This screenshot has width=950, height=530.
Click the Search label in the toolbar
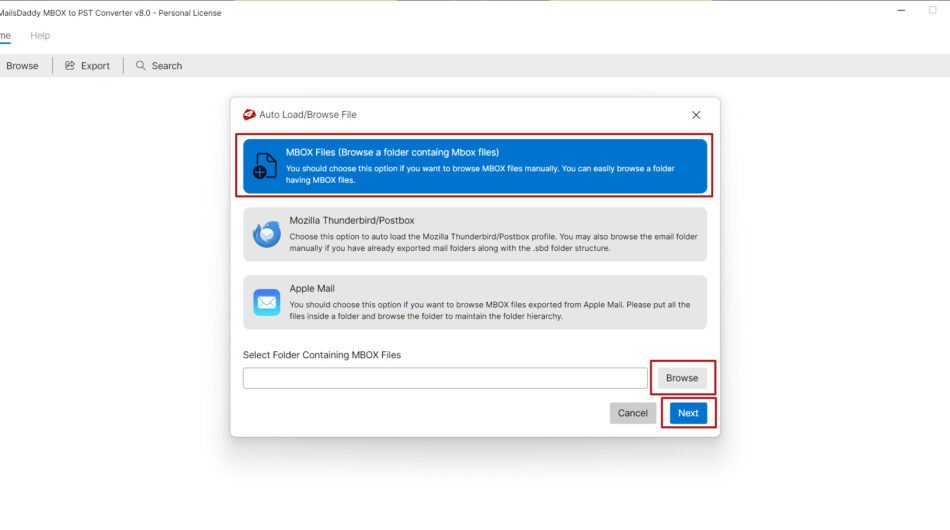167,65
